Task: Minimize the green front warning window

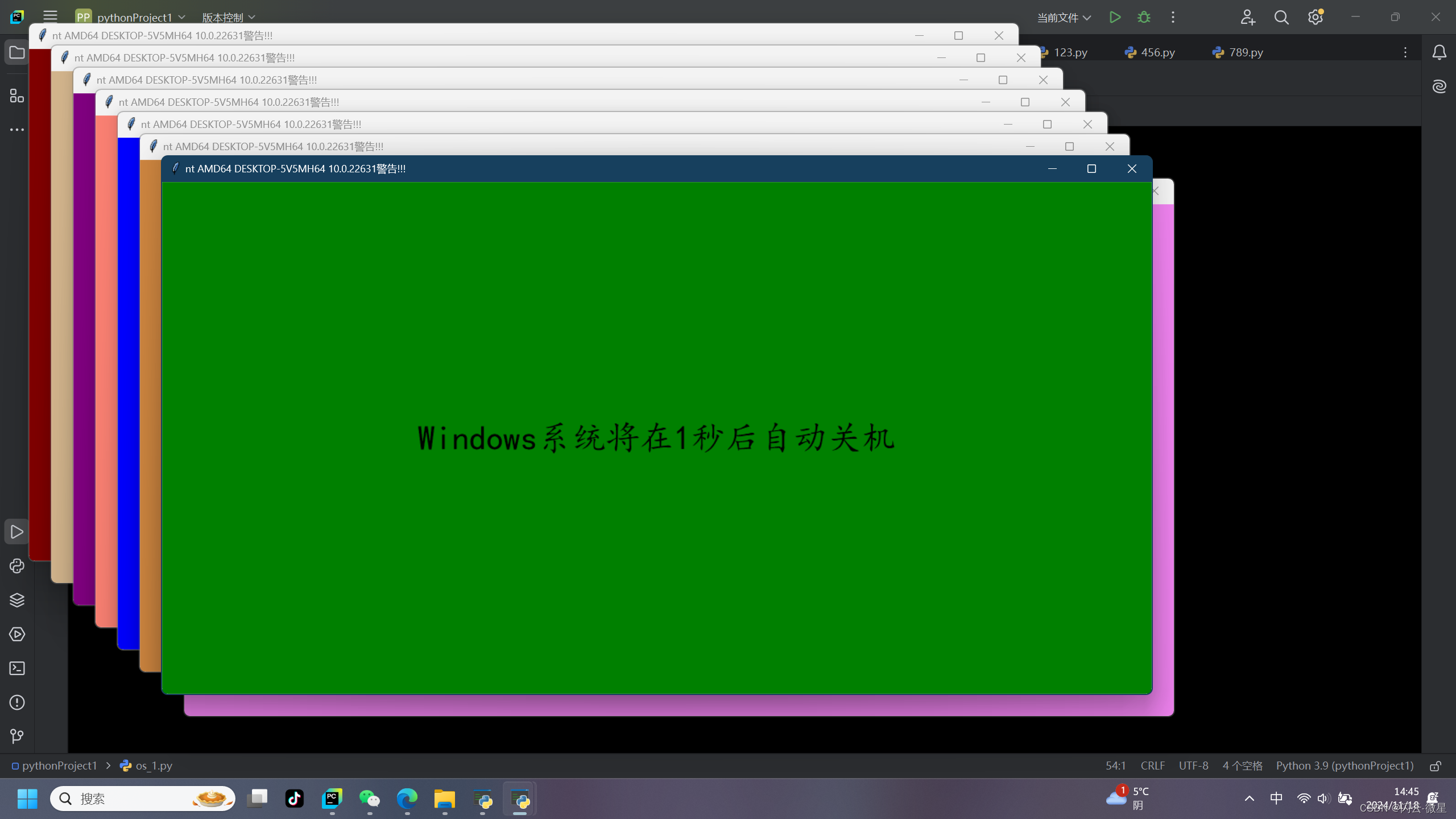Action: point(1052,168)
